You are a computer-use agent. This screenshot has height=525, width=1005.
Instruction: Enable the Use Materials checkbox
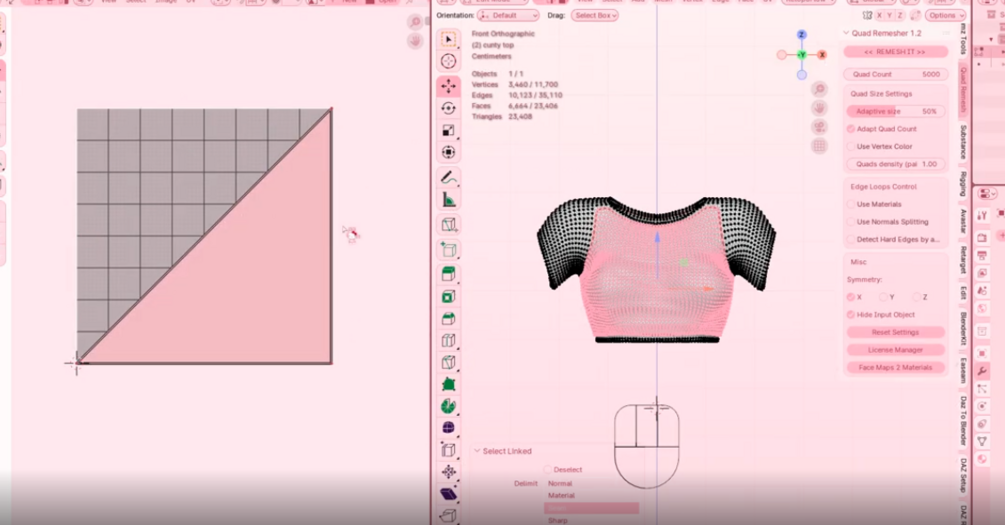pos(851,204)
